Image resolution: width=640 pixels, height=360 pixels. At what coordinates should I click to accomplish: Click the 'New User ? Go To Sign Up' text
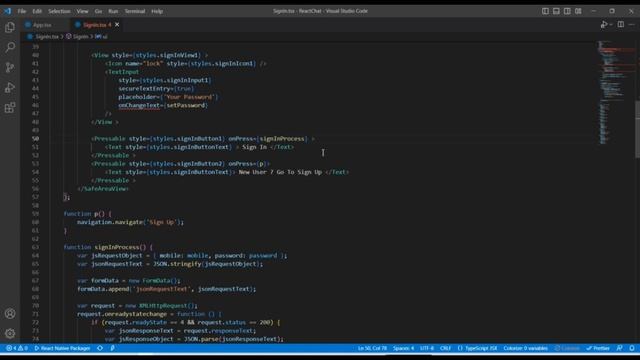(x=280, y=172)
